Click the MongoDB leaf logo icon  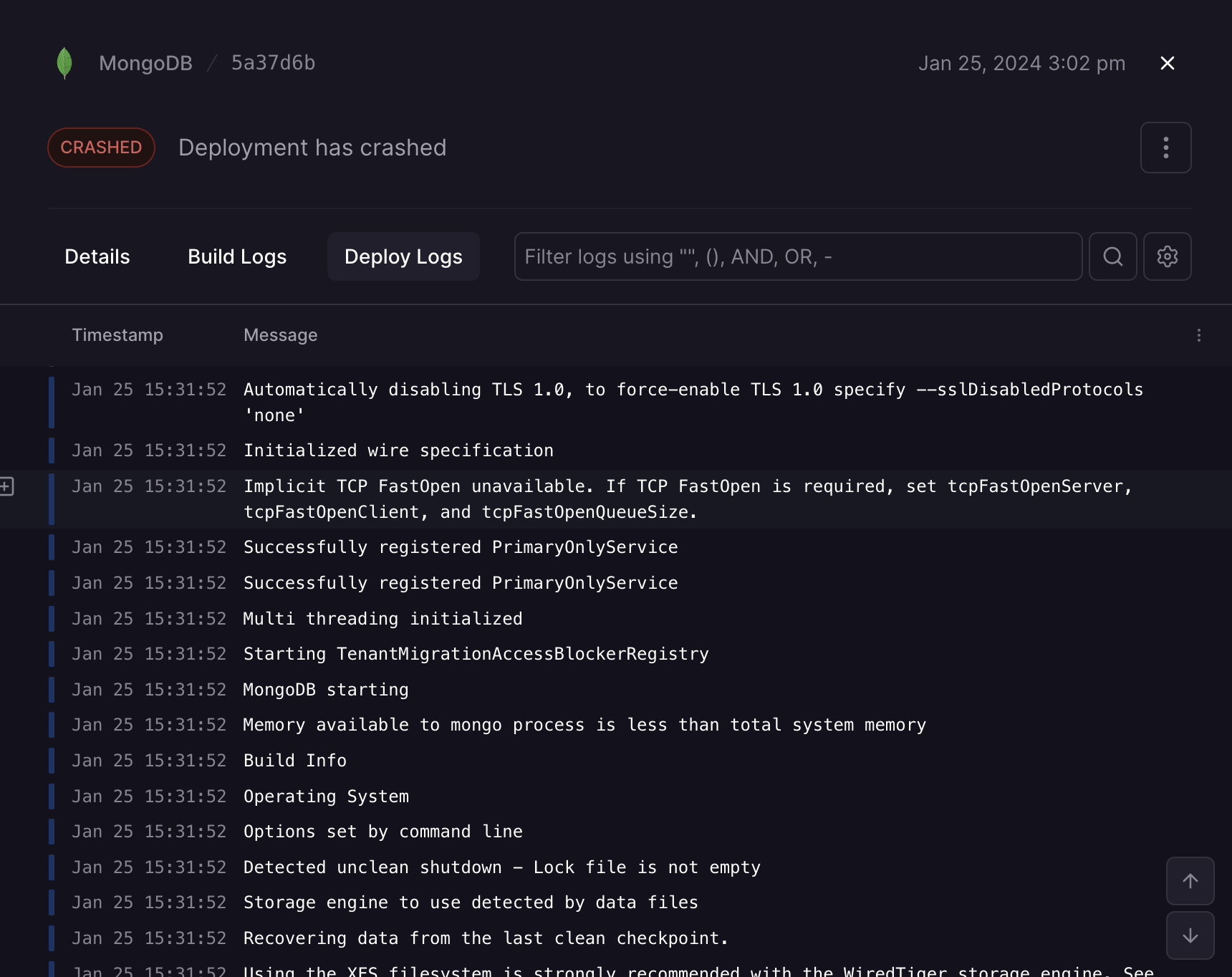pos(64,63)
